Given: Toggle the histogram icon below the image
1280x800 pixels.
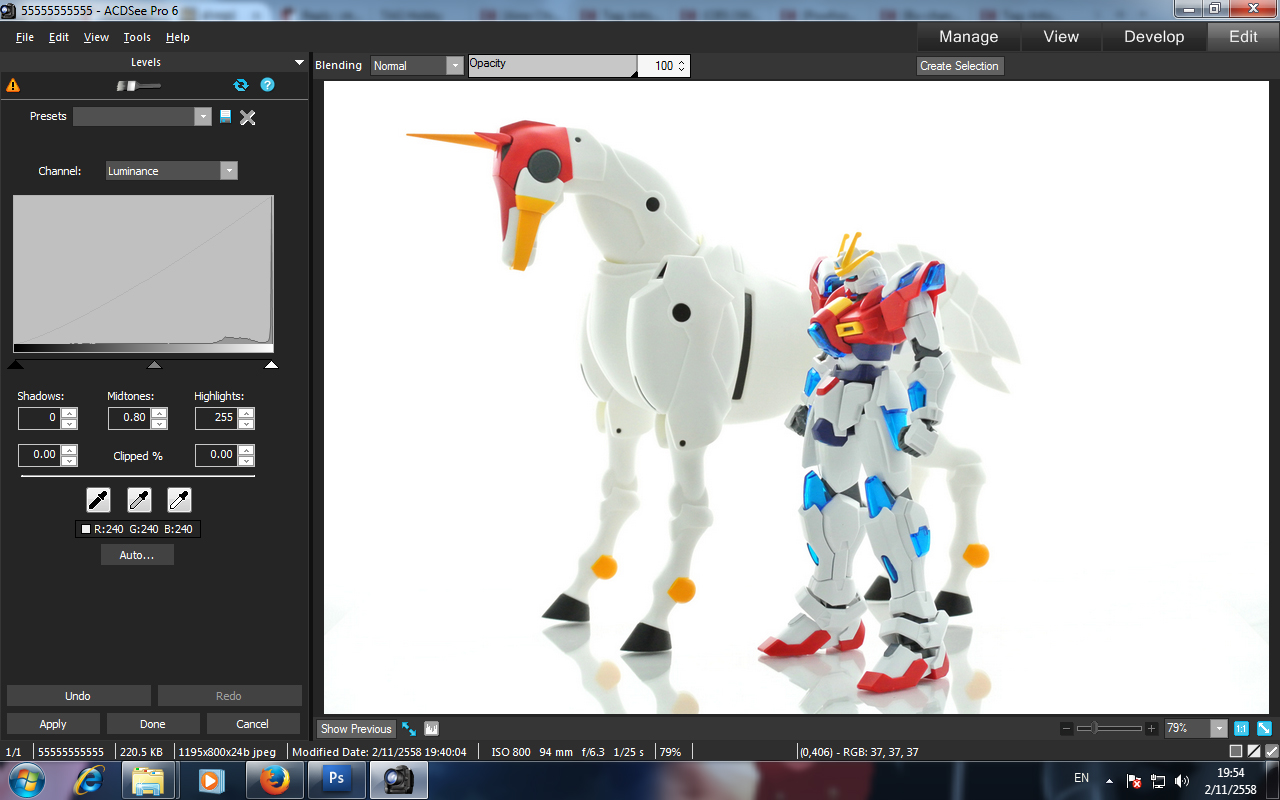Looking at the screenshot, I should [432, 729].
